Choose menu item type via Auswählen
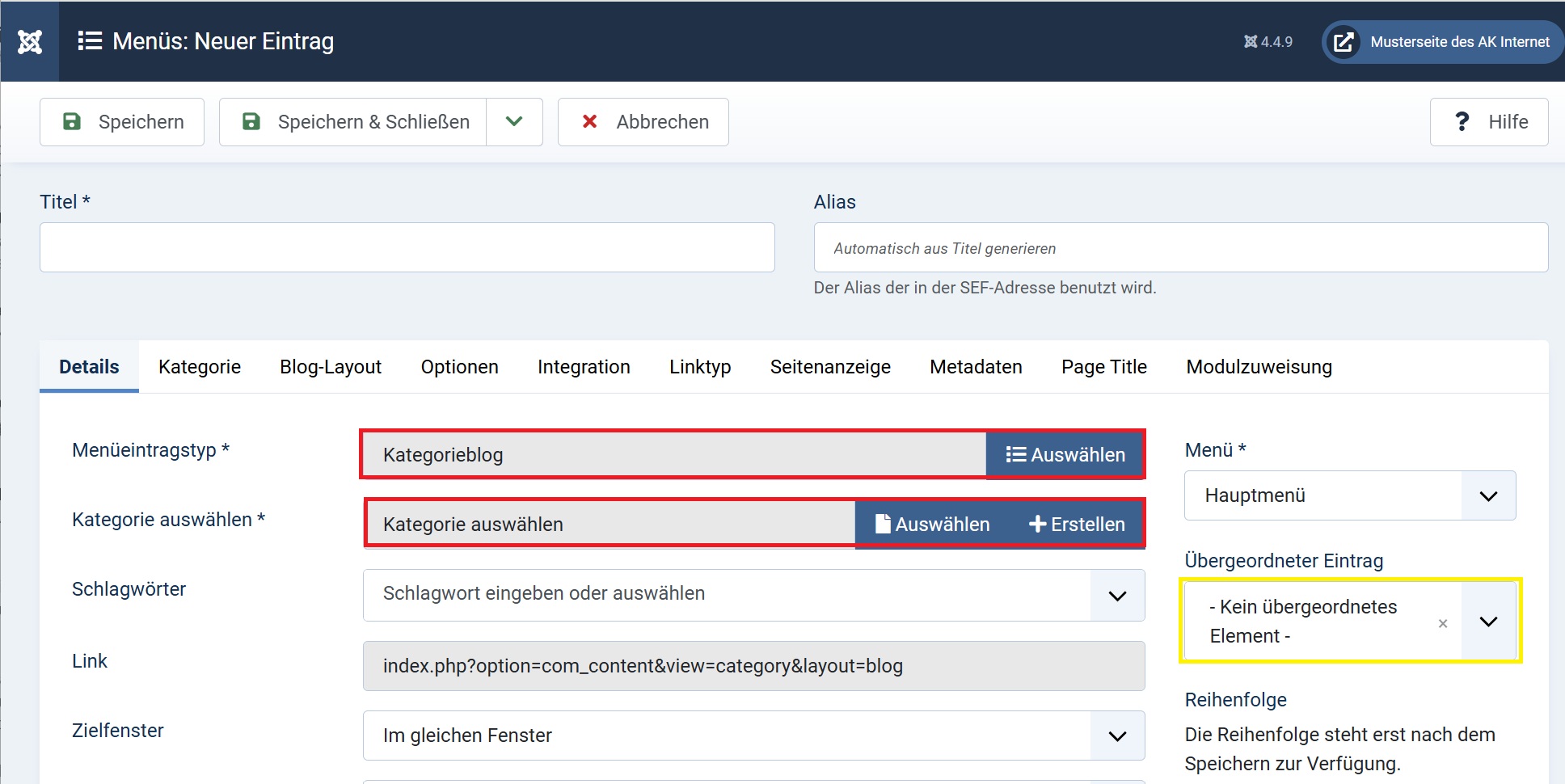The height and width of the screenshot is (784, 1565). pyautogui.click(x=1065, y=455)
